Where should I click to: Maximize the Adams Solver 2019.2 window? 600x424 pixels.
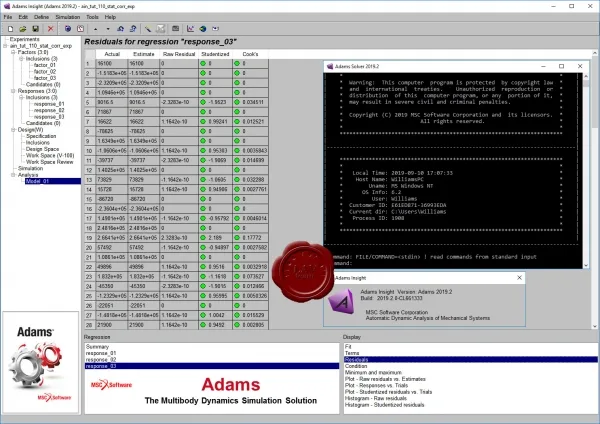coord(561,66)
